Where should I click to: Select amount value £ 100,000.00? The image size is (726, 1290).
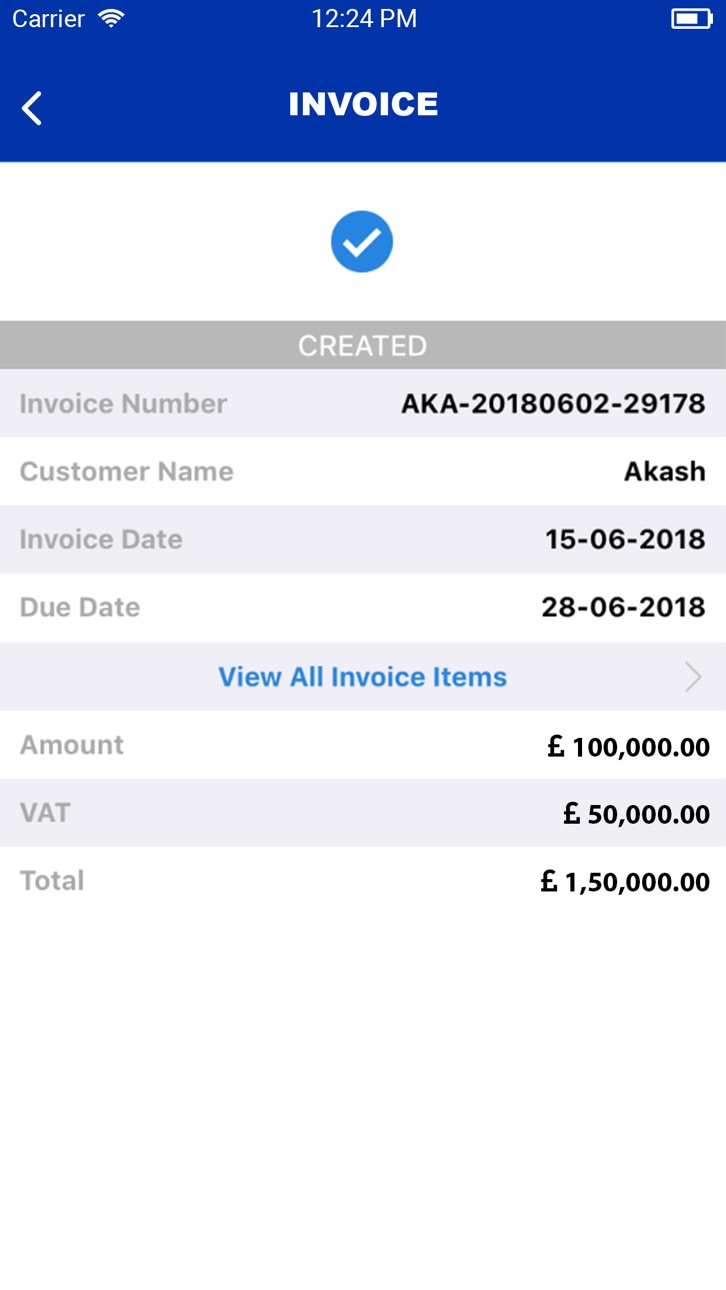[x=629, y=746]
